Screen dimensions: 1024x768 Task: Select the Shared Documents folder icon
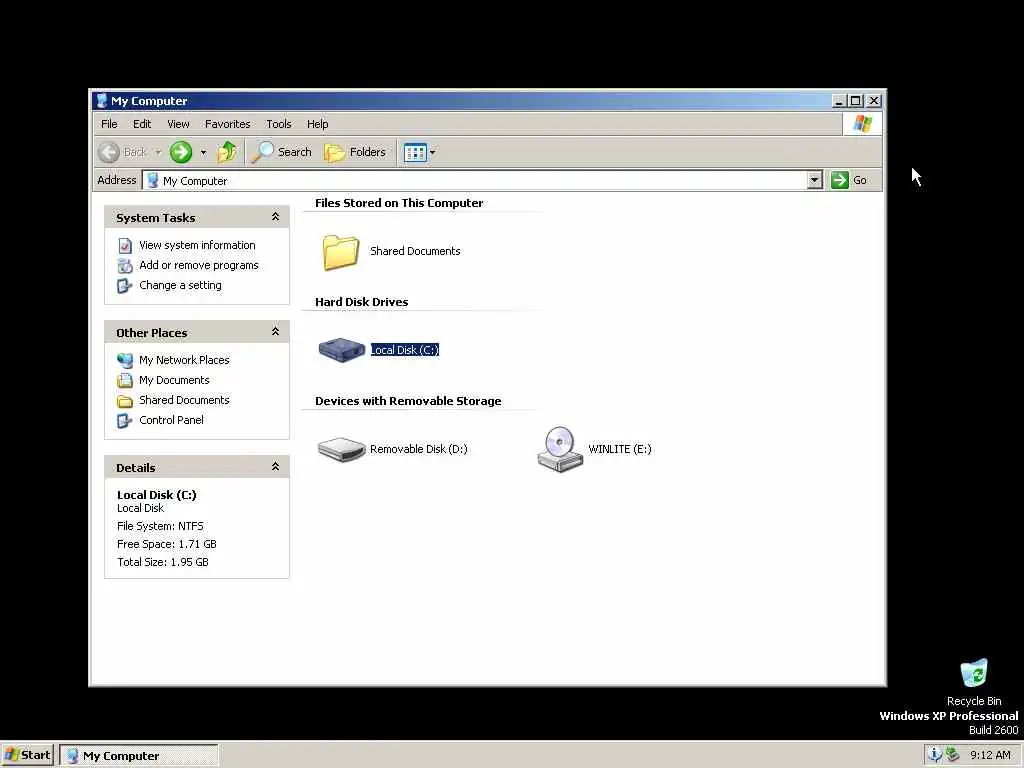click(340, 251)
